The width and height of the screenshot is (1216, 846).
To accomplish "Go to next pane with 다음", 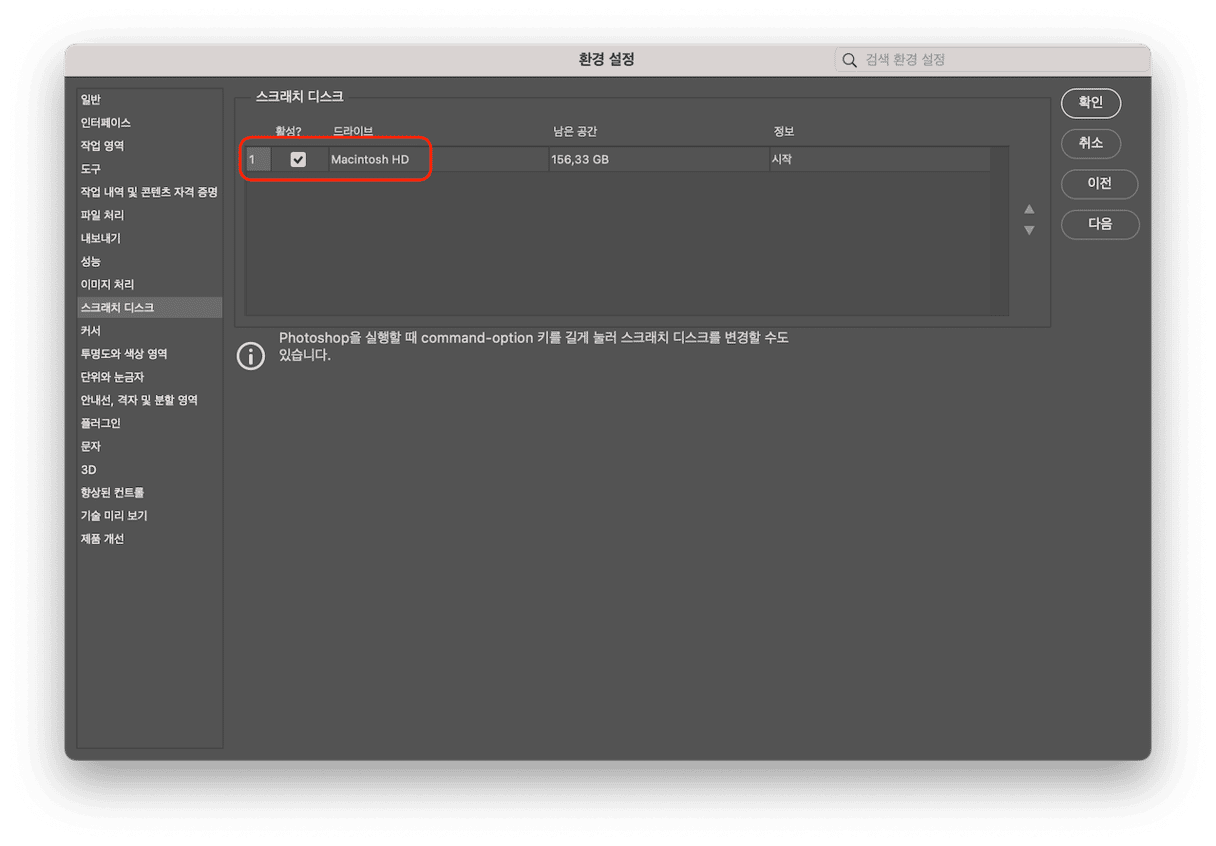I will click(x=1099, y=224).
